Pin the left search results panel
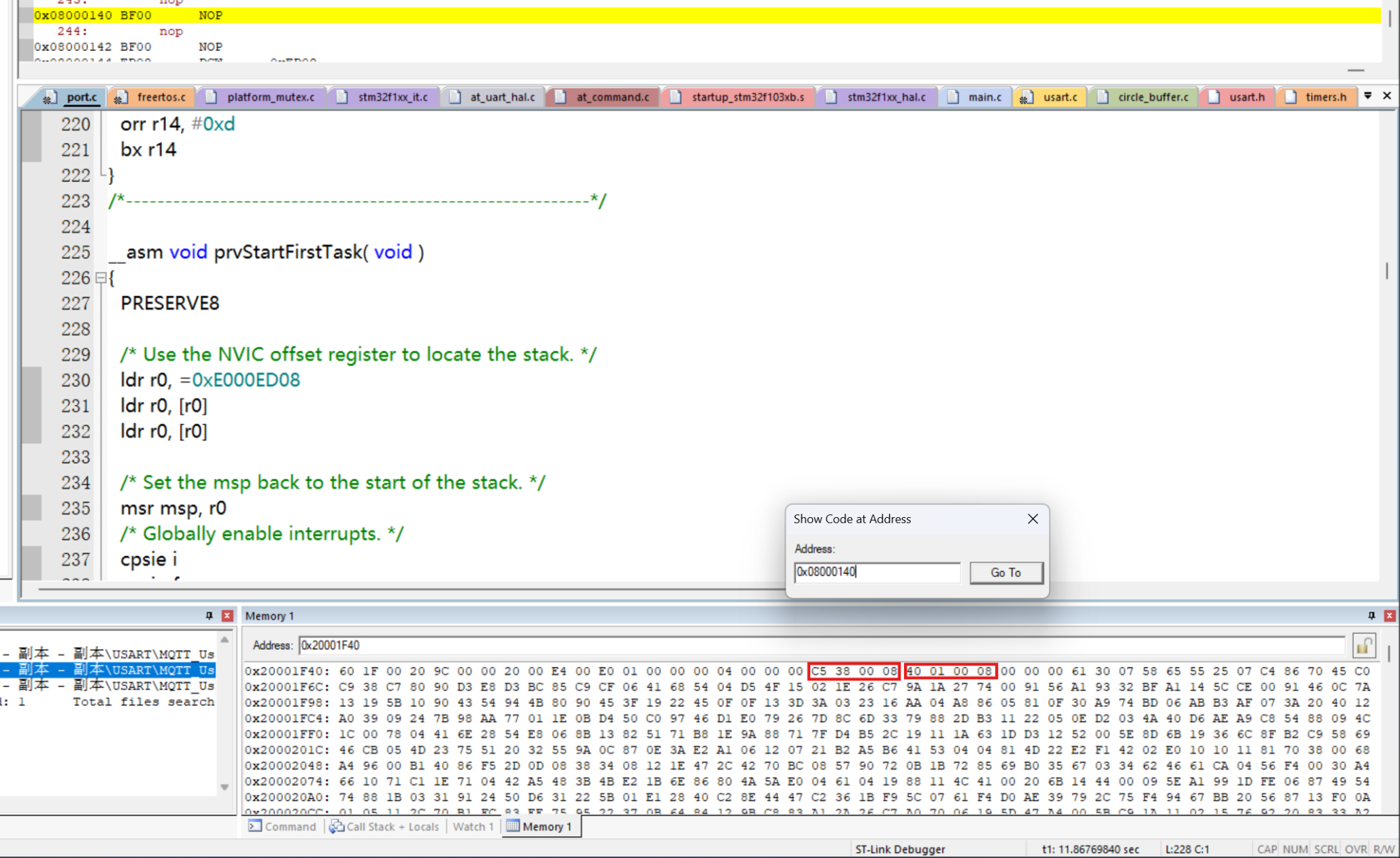The width and height of the screenshot is (1400, 858). (209, 615)
